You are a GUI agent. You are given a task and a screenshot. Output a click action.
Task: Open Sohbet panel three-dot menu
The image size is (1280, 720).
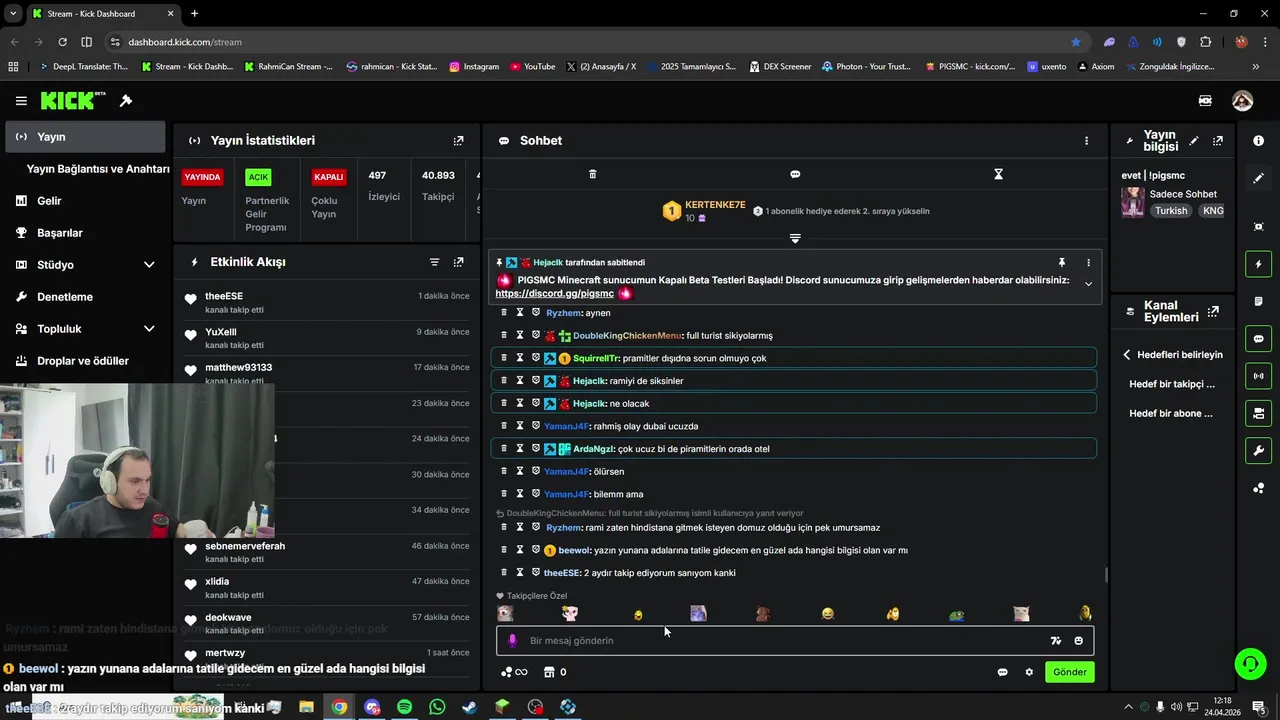1086,141
